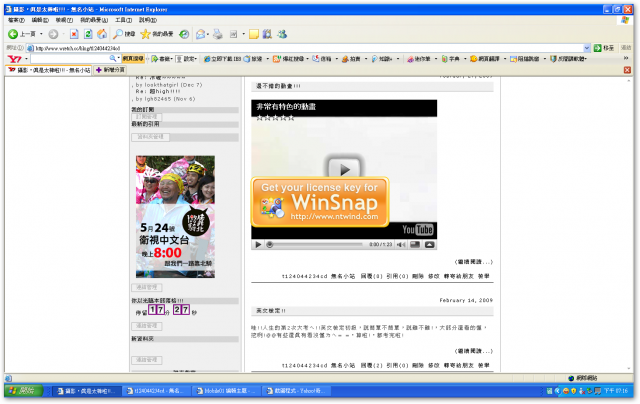Click the 知識+ toolbar button
This screenshot has width=640, height=404.
[382, 59]
